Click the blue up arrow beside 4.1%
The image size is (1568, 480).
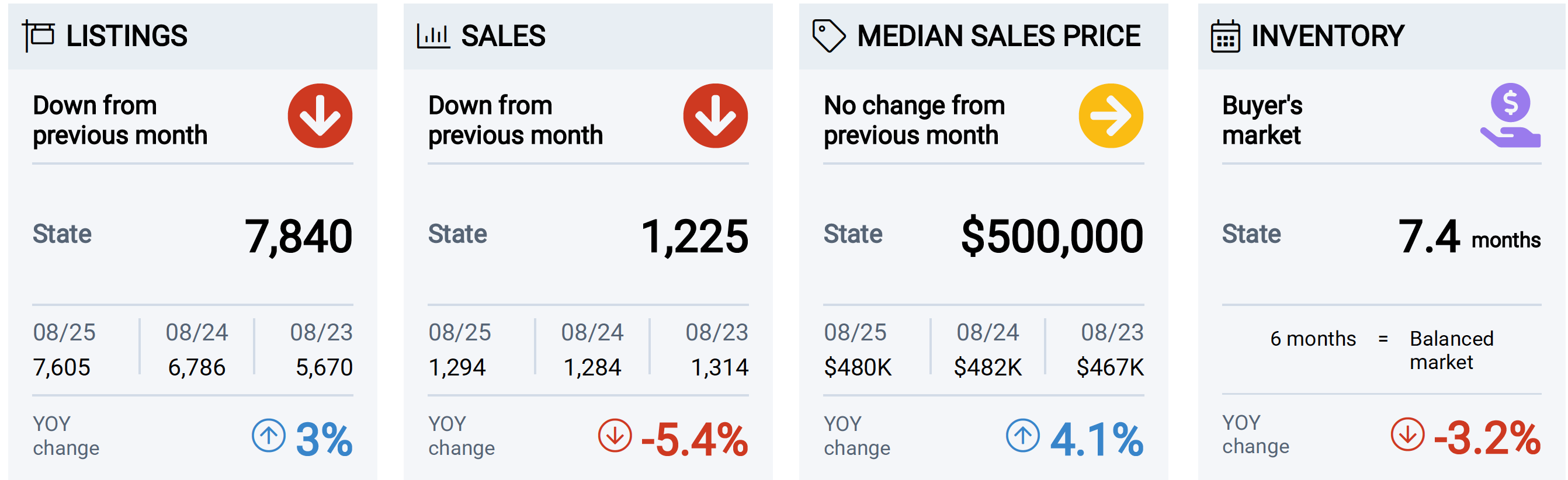pos(1022,436)
